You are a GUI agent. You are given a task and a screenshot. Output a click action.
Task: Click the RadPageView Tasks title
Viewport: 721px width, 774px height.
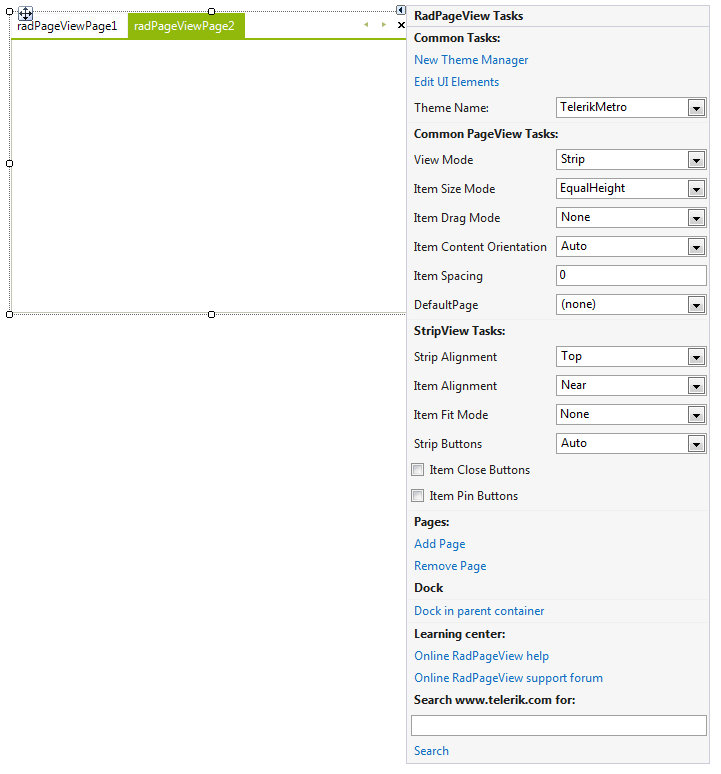tap(468, 16)
